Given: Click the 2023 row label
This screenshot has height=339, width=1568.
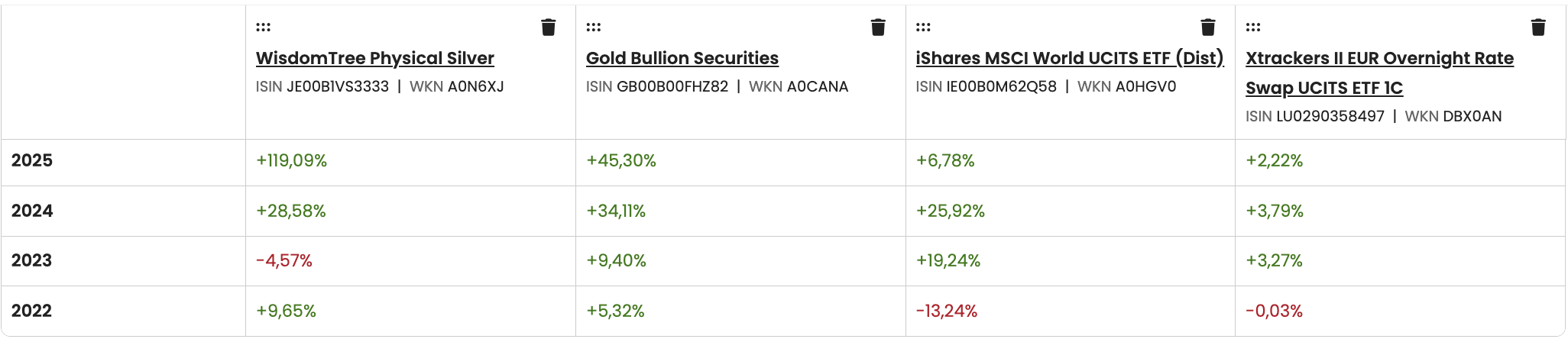Looking at the screenshot, I should [x=32, y=260].
